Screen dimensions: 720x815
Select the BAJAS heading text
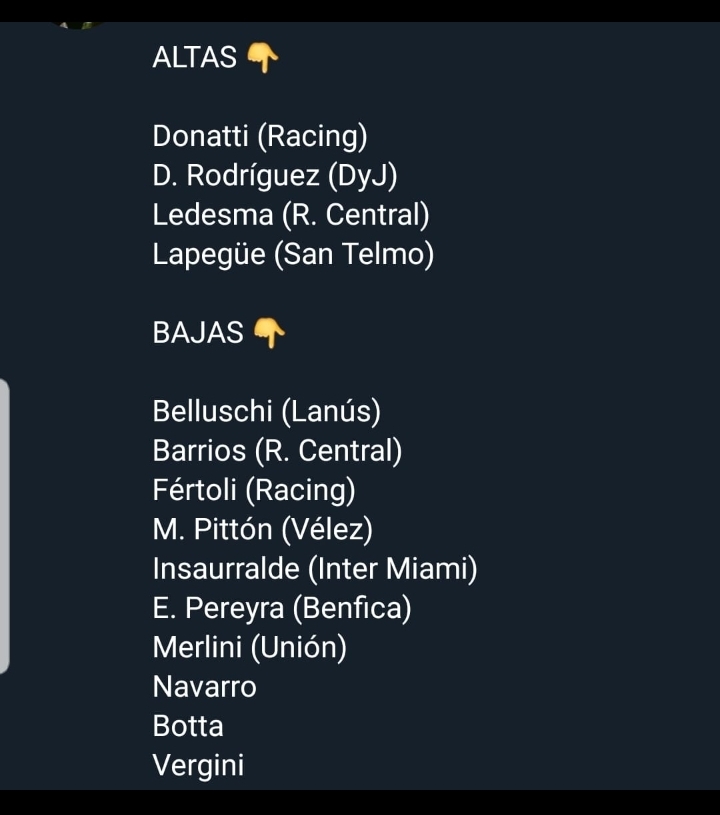(x=198, y=334)
